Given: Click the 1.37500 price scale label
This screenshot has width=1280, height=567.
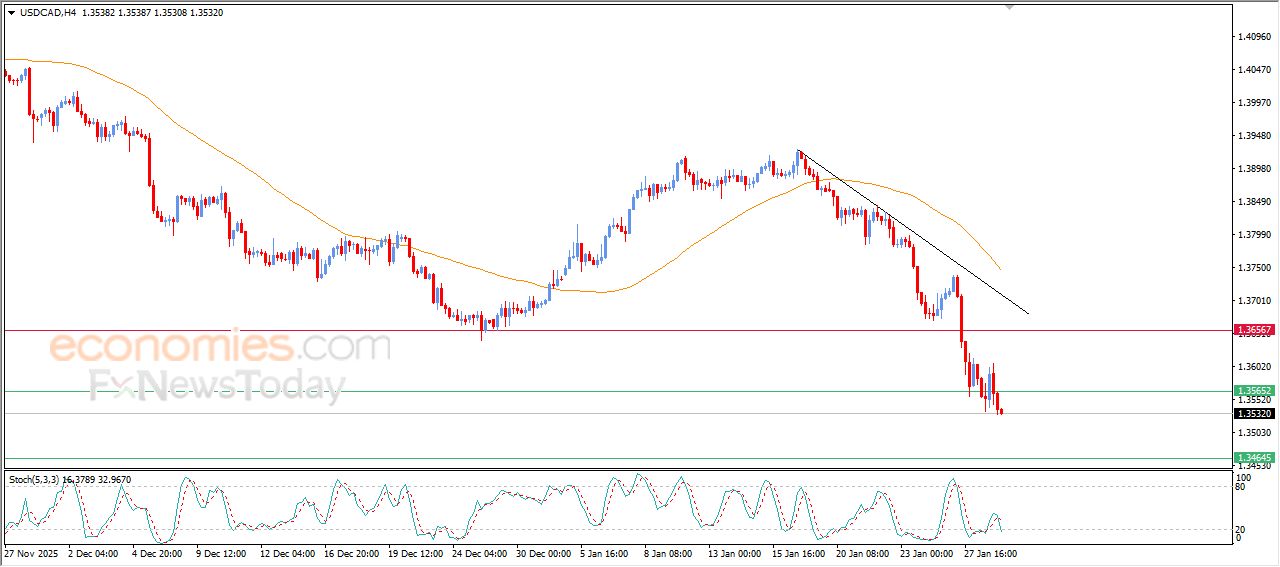Looking at the screenshot, I should coord(1254,268).
